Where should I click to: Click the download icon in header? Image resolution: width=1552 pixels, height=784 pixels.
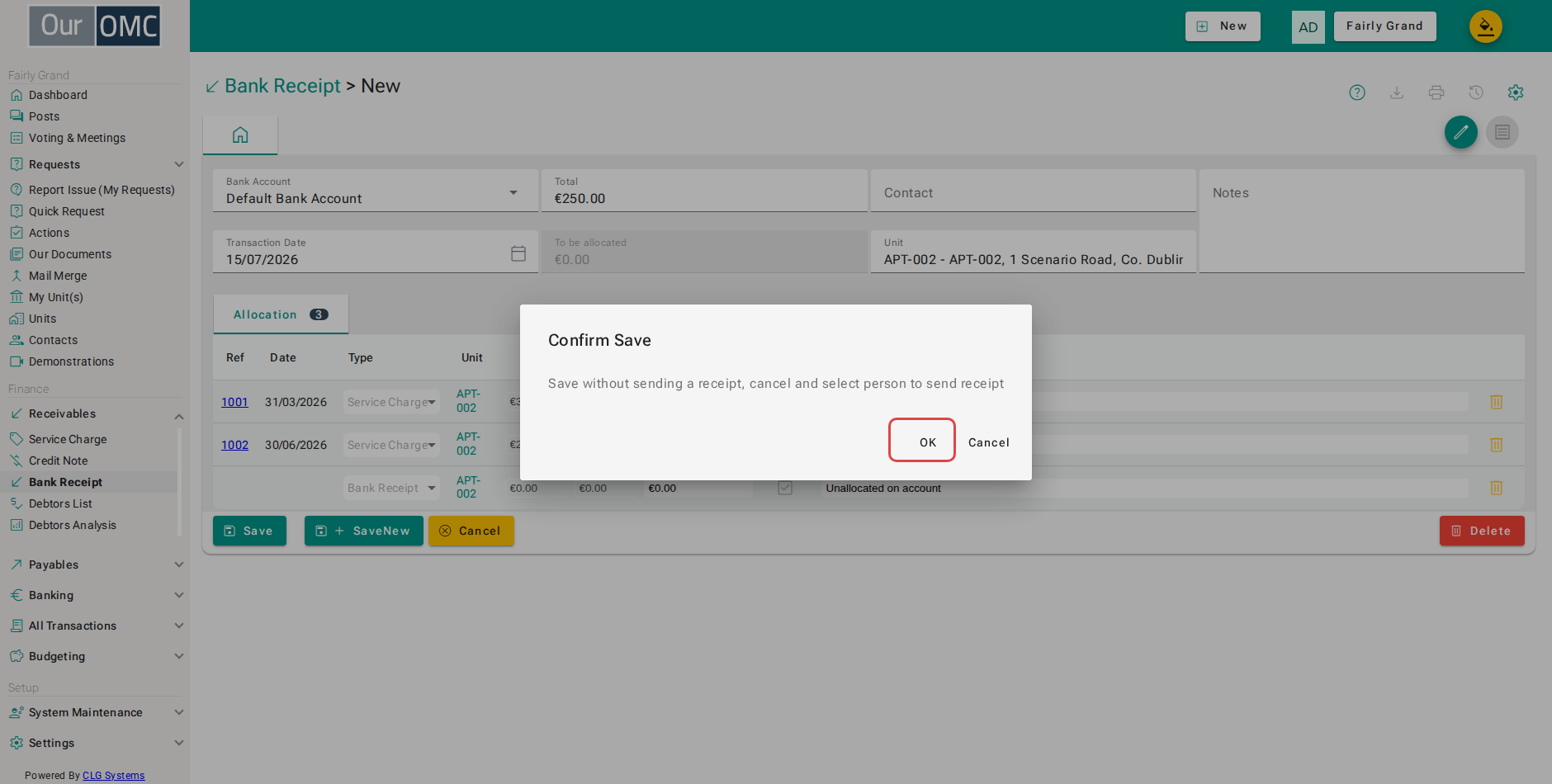[x=1397, y=92]
